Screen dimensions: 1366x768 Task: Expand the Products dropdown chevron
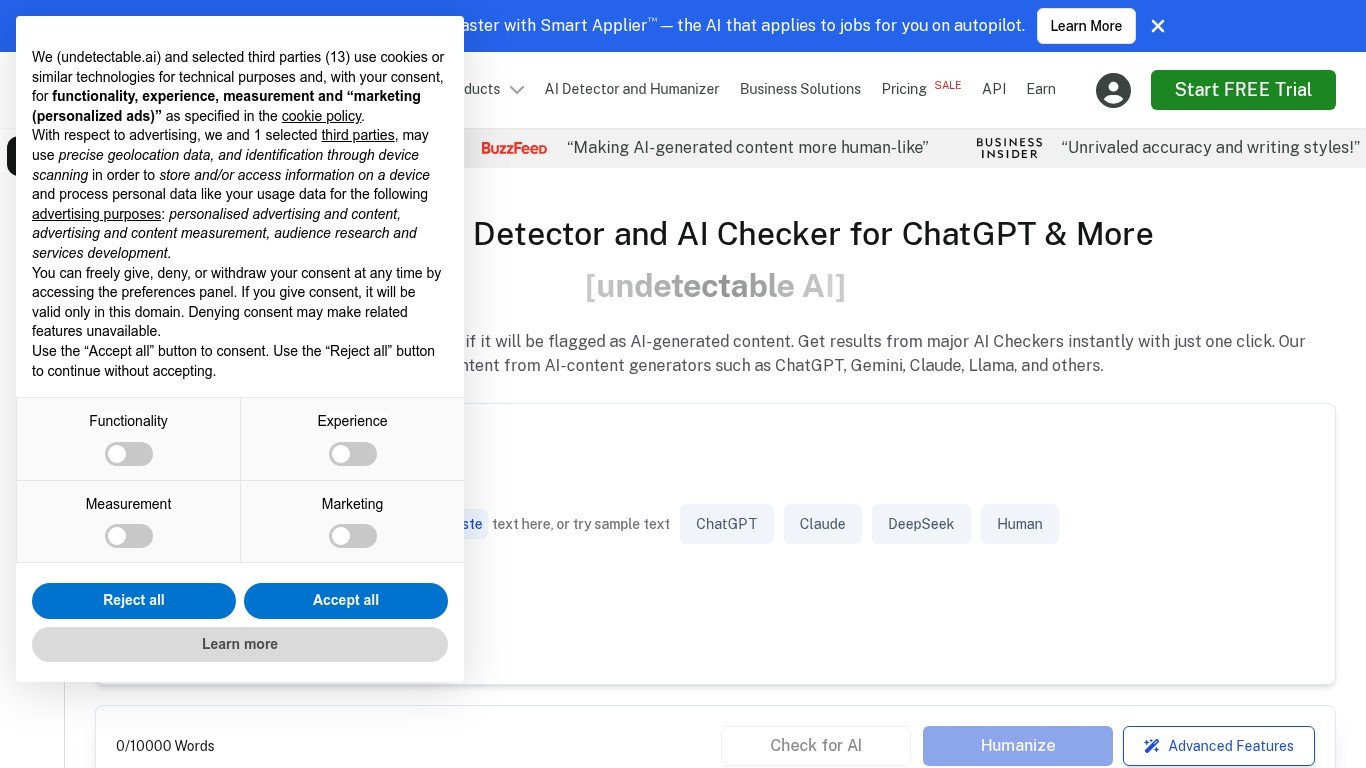[x=516, y=90]
